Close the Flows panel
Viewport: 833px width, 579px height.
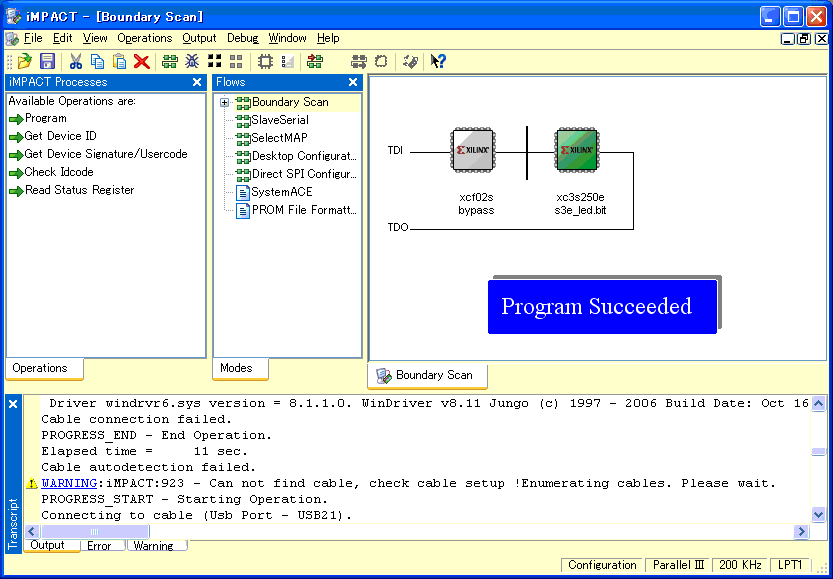[x=353, y=82]
